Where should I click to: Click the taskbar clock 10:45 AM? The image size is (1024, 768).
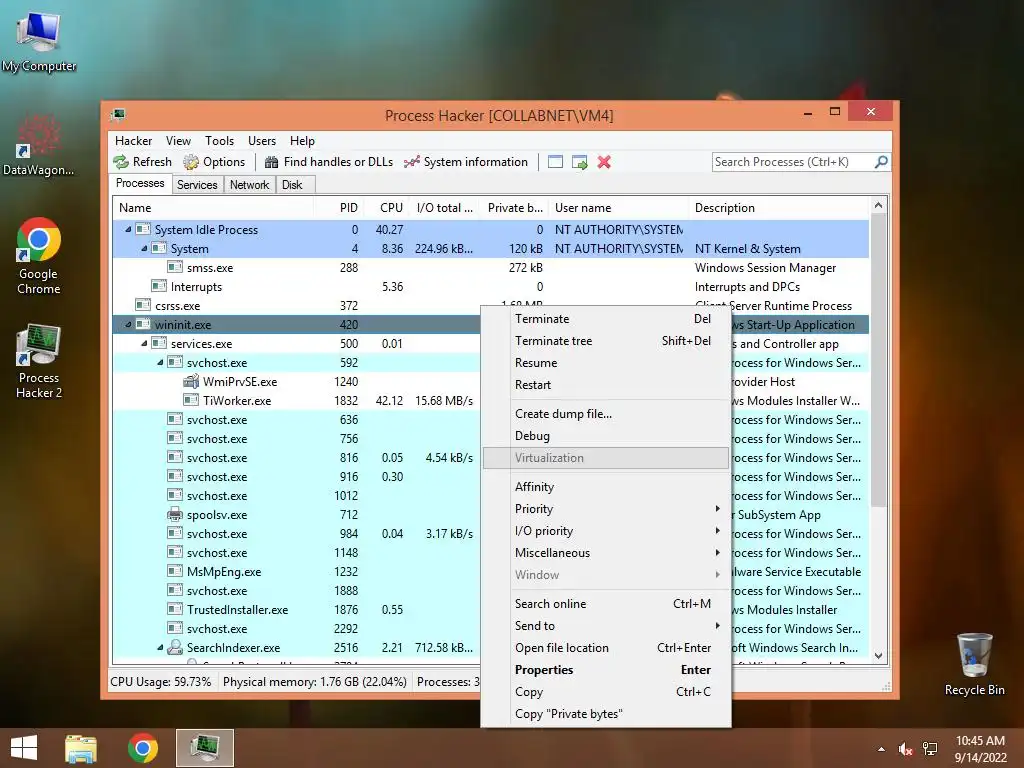tap(980, 741)
